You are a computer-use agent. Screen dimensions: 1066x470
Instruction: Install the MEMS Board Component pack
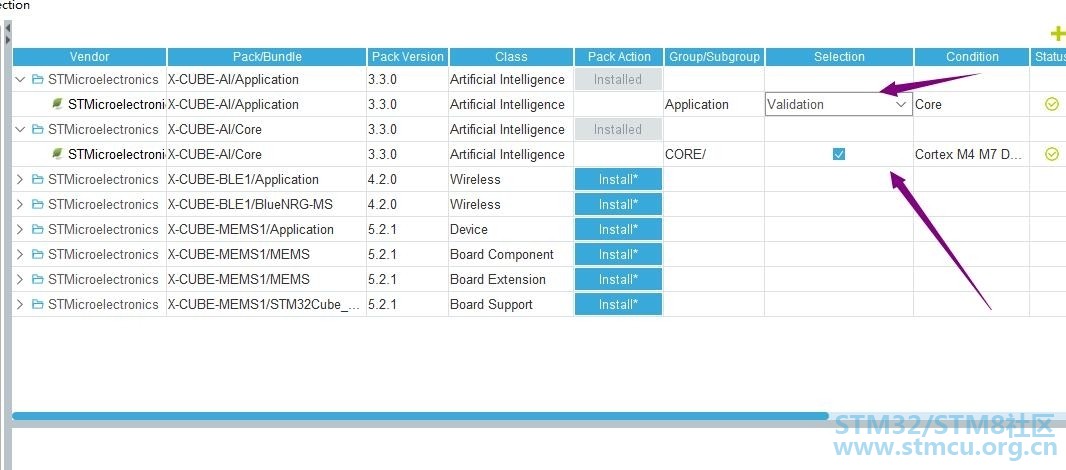618,254
